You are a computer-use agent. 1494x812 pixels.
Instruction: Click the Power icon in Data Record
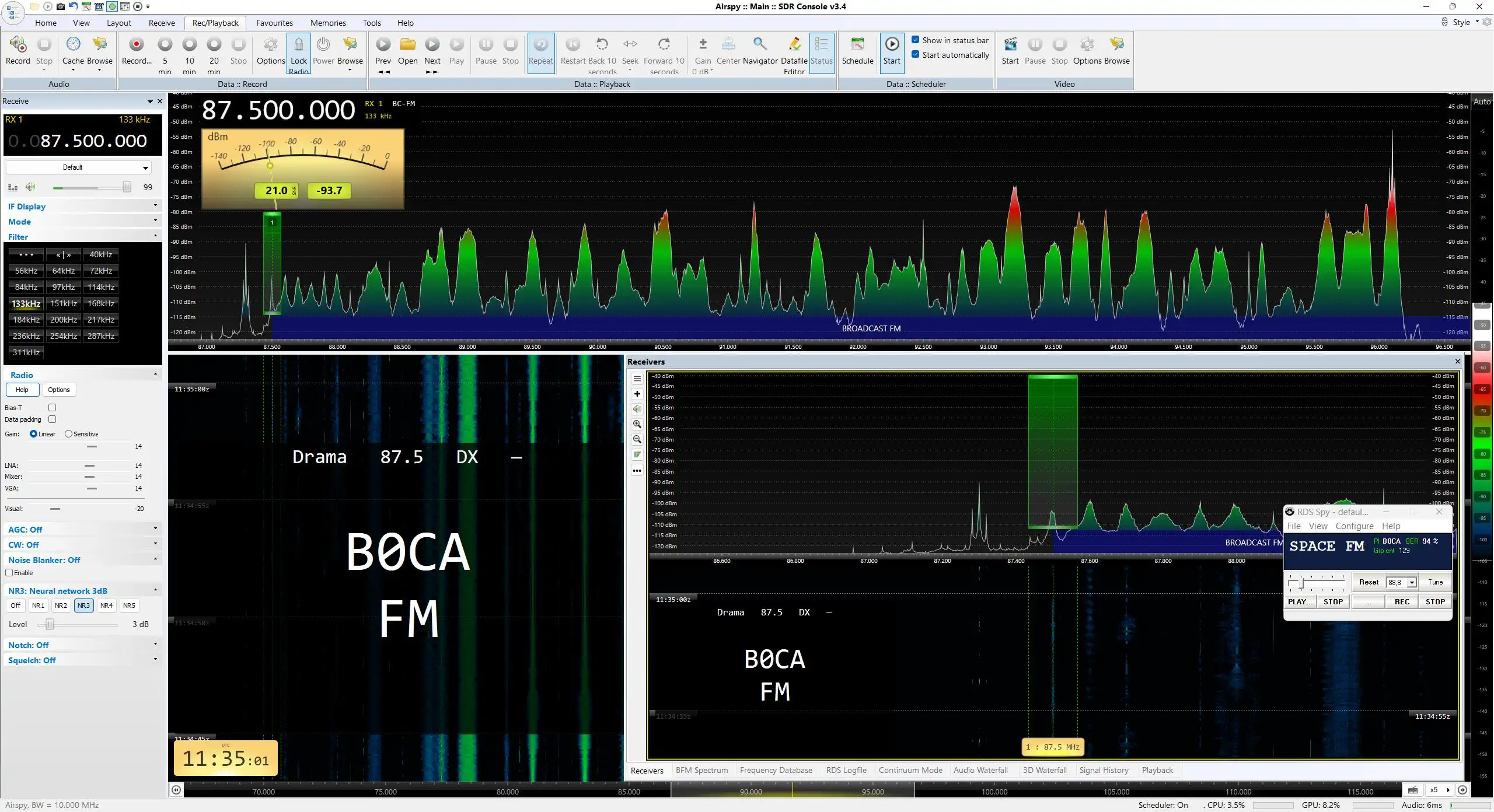click(323, 44)
